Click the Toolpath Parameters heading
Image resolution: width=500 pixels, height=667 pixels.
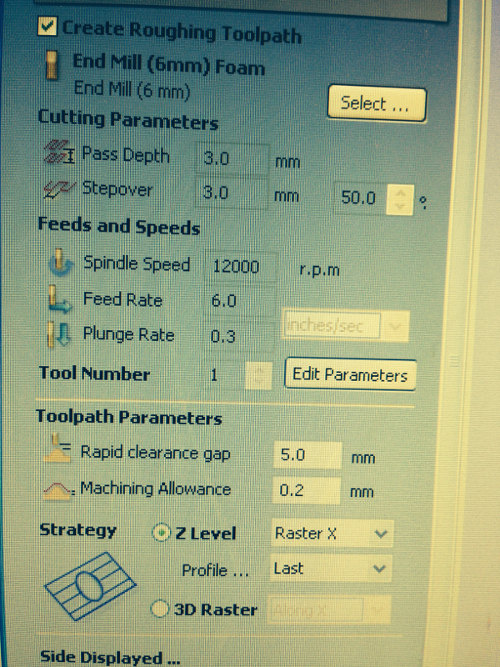129,417
